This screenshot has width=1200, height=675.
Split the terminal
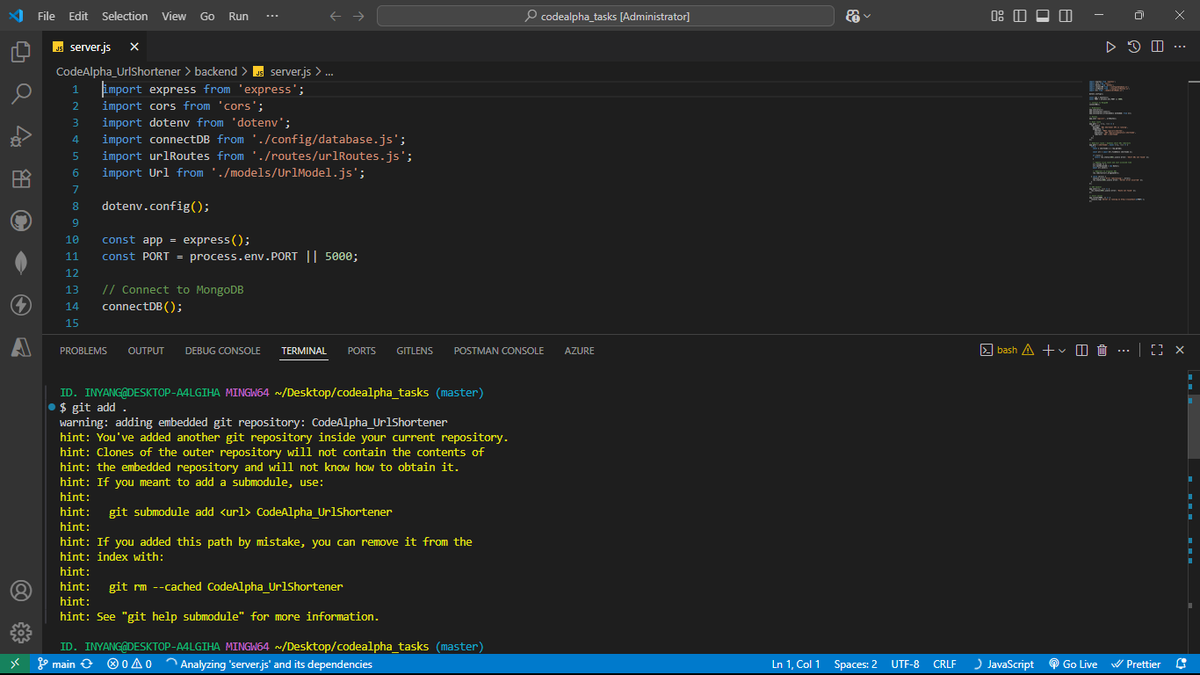pos(1081,350)
